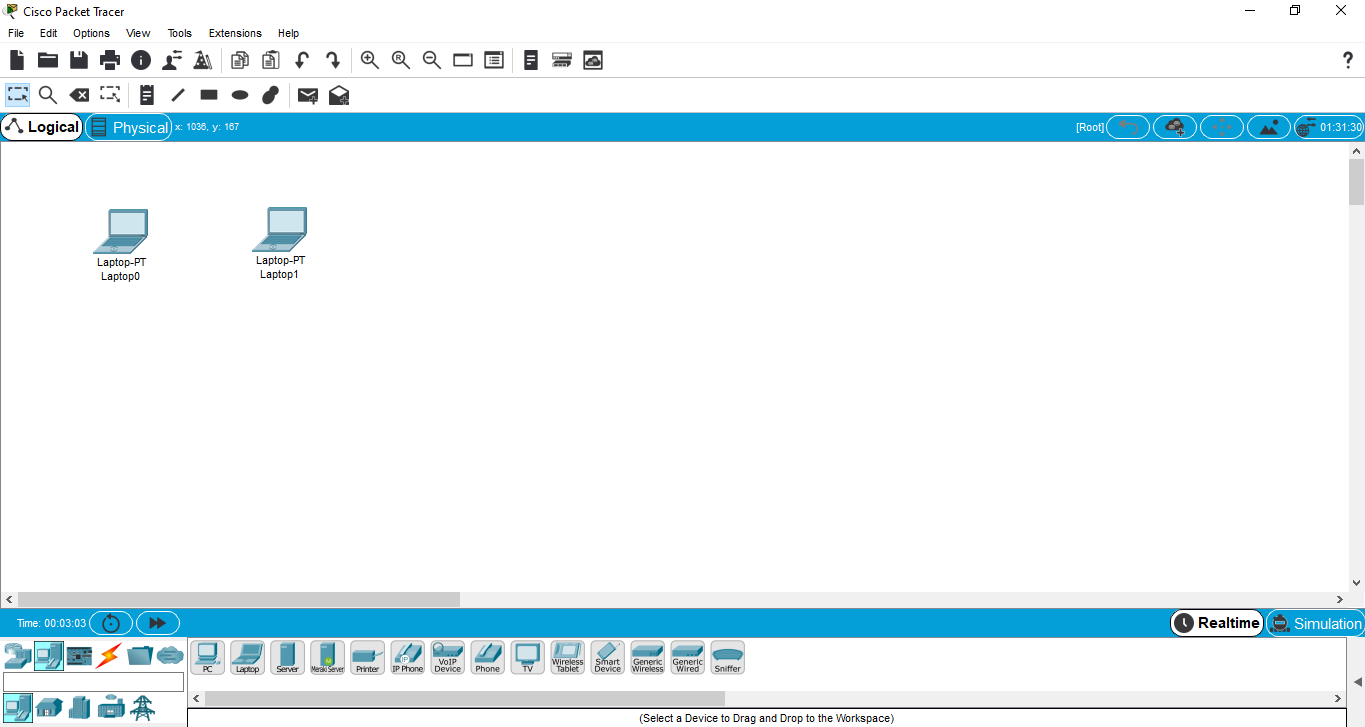Choose Miscellaneous folder category
This screenshot has width=1365, height=727.
[x=139, y=656]
